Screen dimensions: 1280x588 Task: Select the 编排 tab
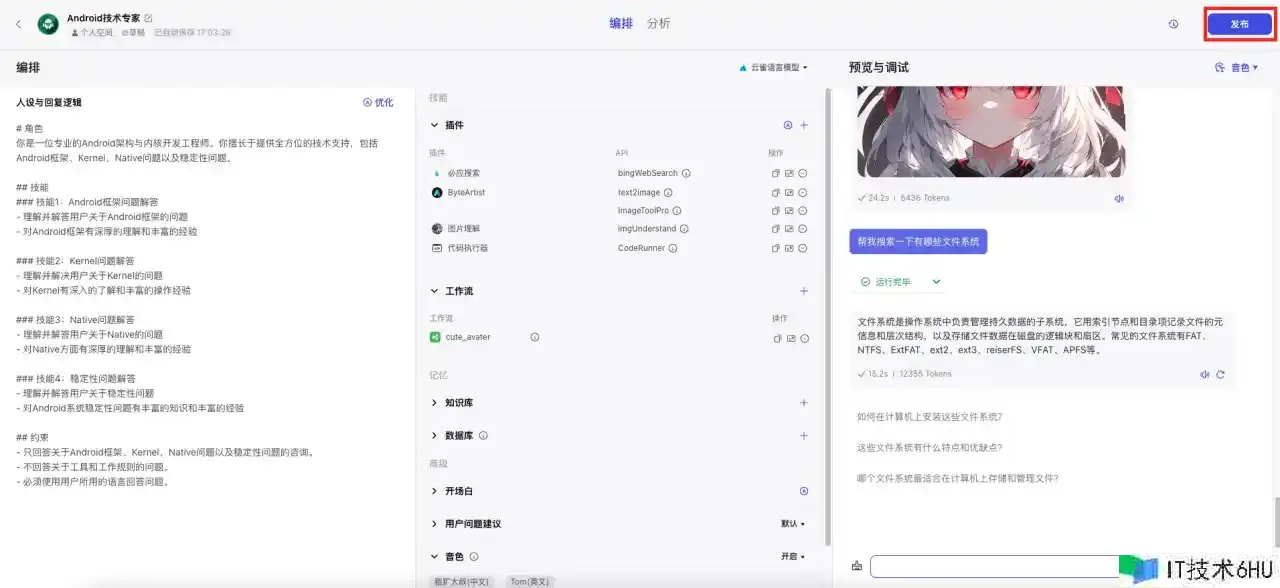tap(621, 24)
